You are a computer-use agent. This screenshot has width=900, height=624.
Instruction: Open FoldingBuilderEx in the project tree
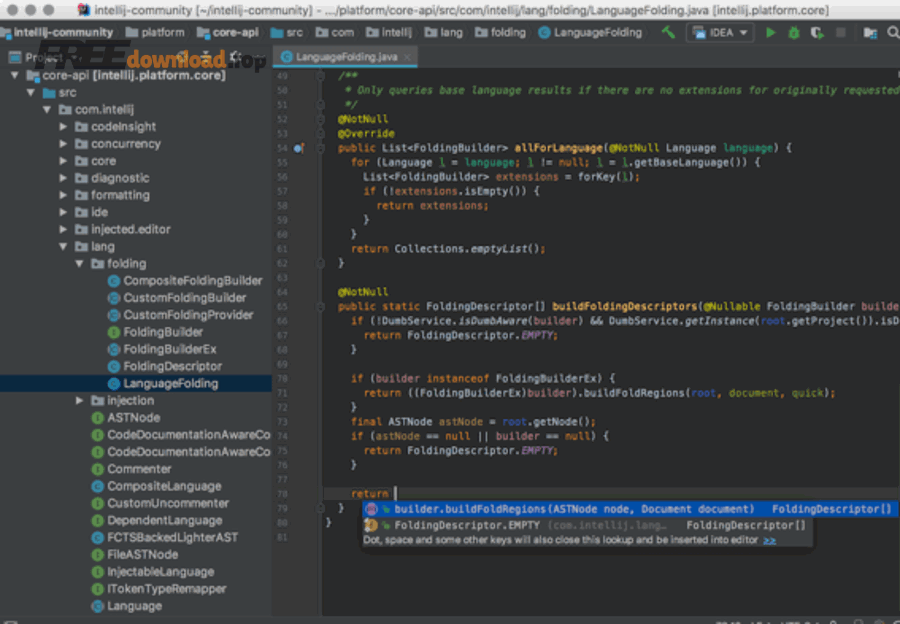169,349
